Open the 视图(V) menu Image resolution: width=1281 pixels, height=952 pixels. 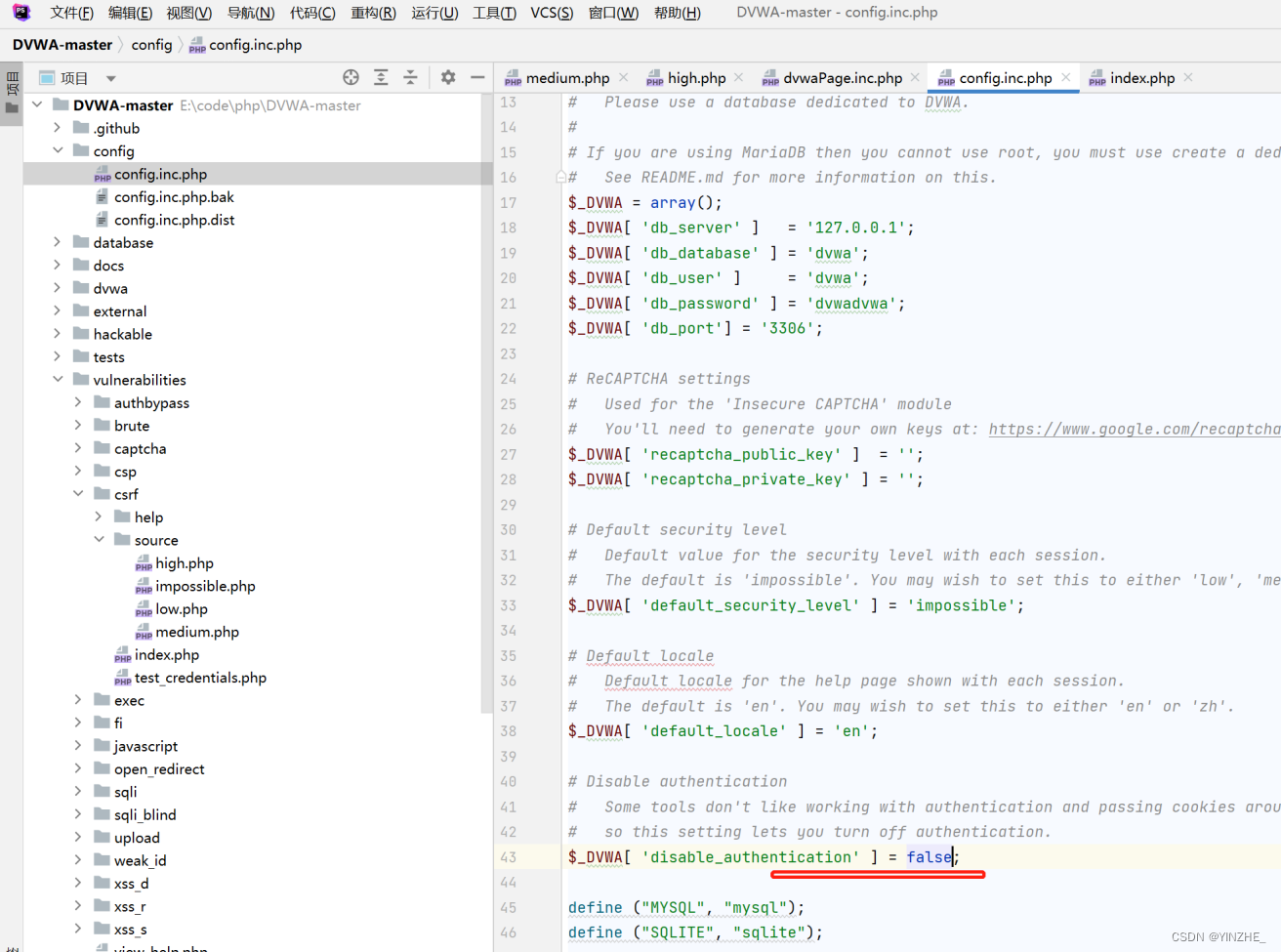[x=188, y=13]
